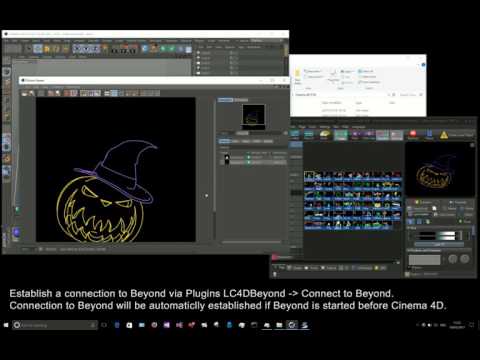This screenshot has width=480, height=360.
Task: Click the address bar in the File Explorer window
Action: tap(343, 95)
